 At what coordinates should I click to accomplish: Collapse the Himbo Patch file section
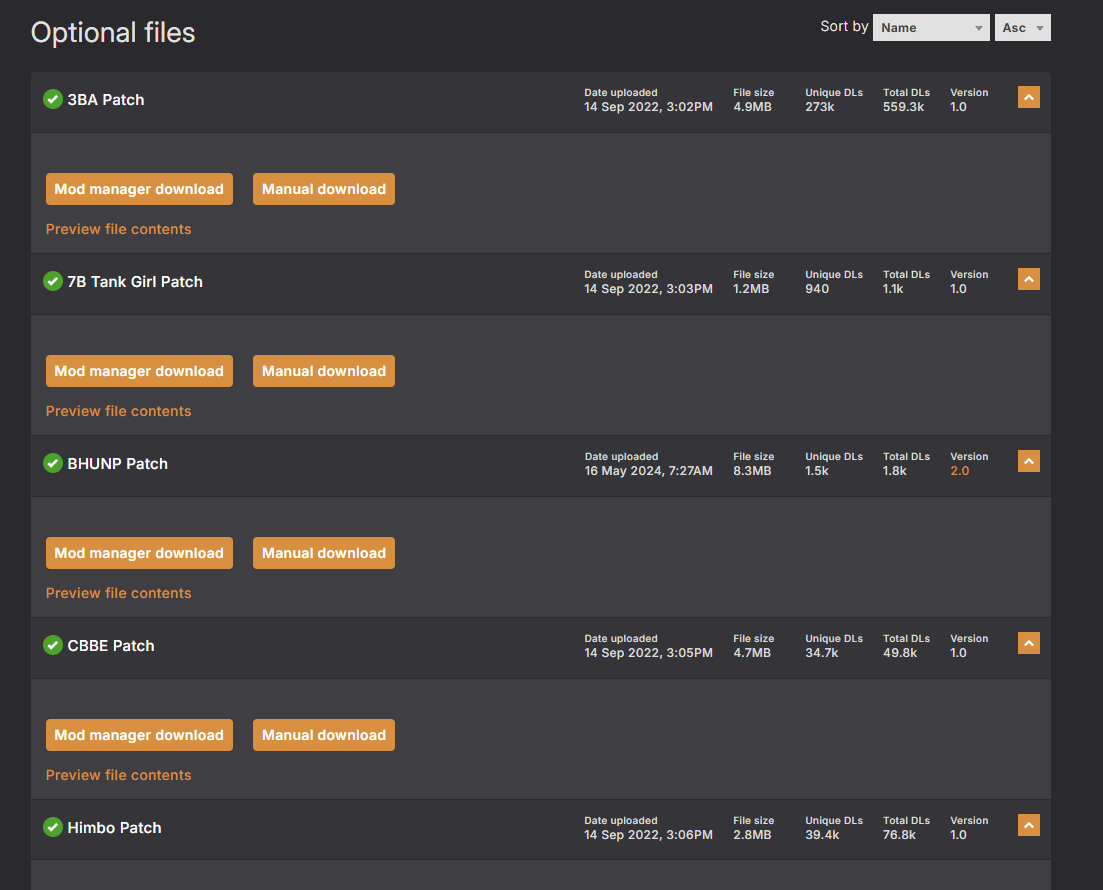pyautogui.click(x=1028, y=825)
